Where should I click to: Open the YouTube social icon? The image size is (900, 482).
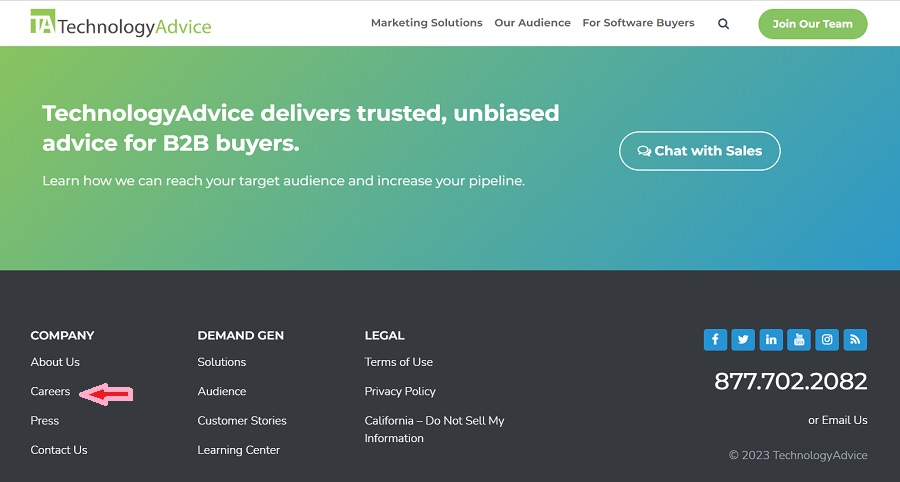coord(799,340)
